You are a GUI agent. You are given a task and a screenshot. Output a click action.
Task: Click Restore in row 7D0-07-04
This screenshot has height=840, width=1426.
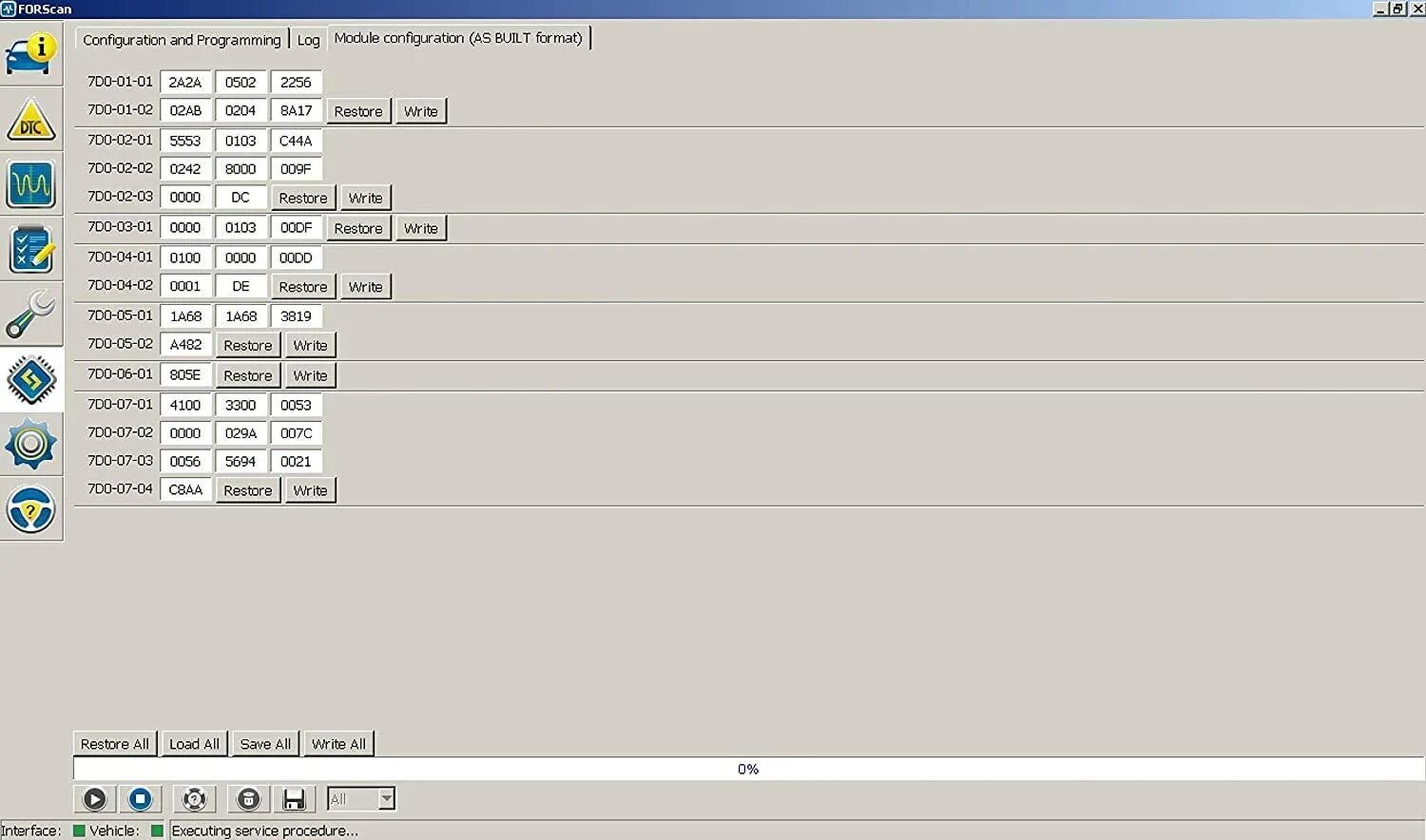tap(248, 490)
